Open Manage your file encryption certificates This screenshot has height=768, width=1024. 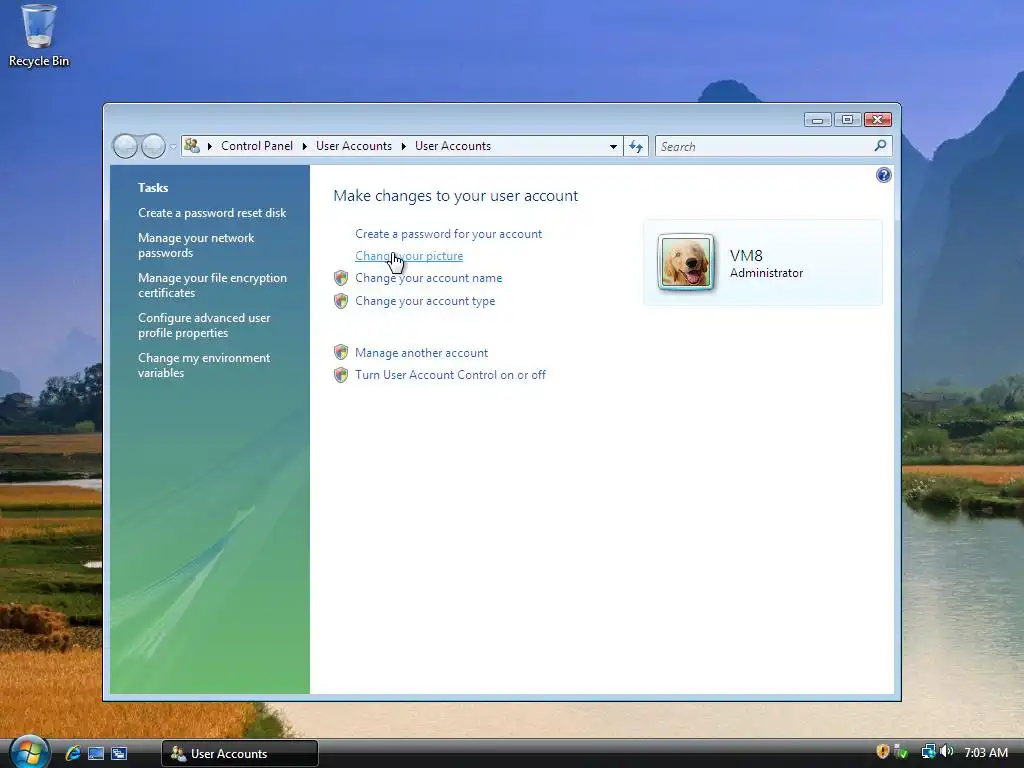point(212,285)
